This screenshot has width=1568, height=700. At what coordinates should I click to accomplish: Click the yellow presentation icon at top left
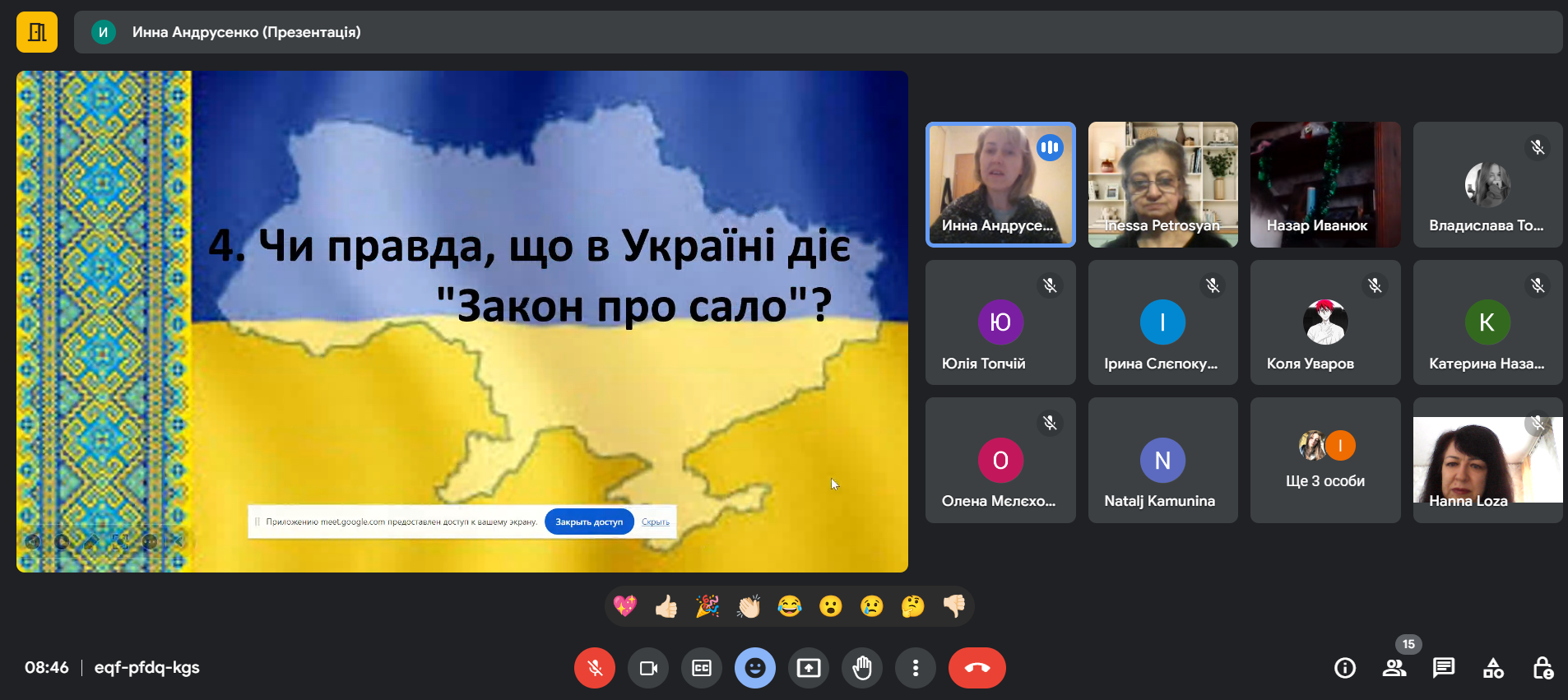[37, 32]
